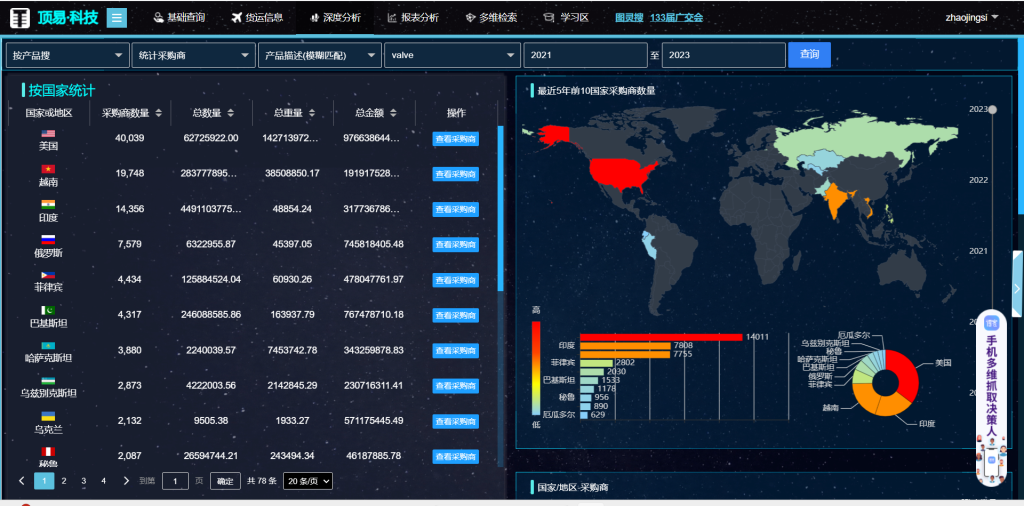Click the United States flag icon
1024x506 pixels.
click(48, 133)
